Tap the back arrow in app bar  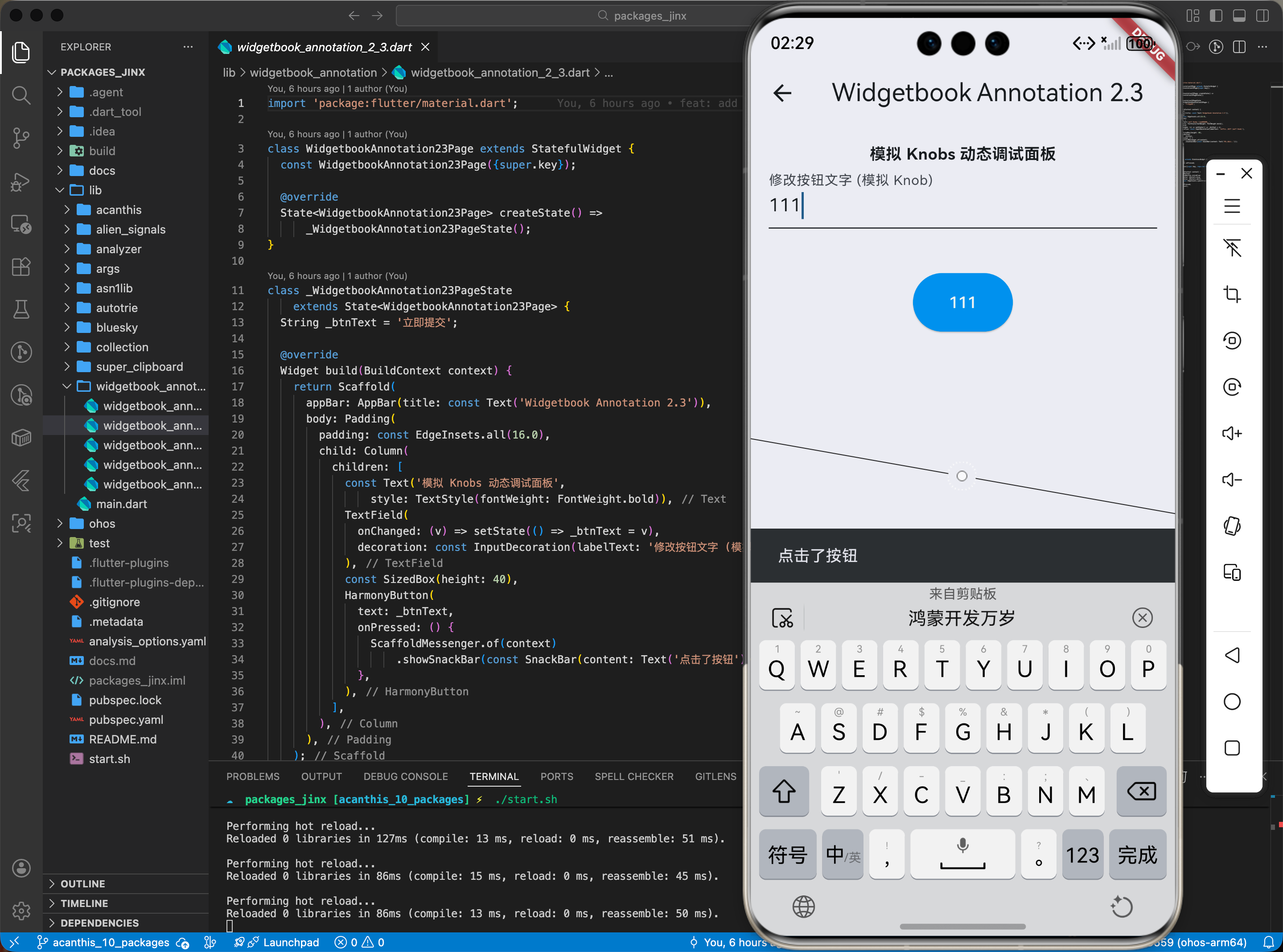point(782,93)
